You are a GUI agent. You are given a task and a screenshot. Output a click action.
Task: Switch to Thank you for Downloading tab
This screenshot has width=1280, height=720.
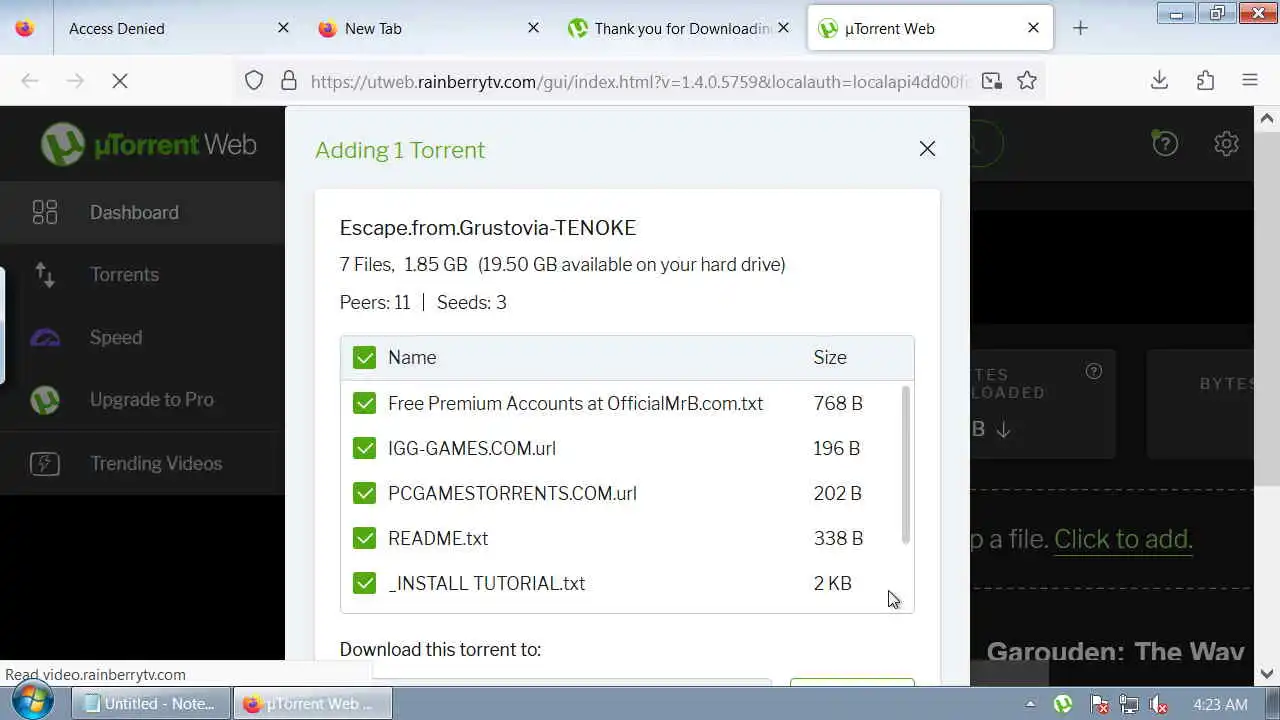[680, 28]
